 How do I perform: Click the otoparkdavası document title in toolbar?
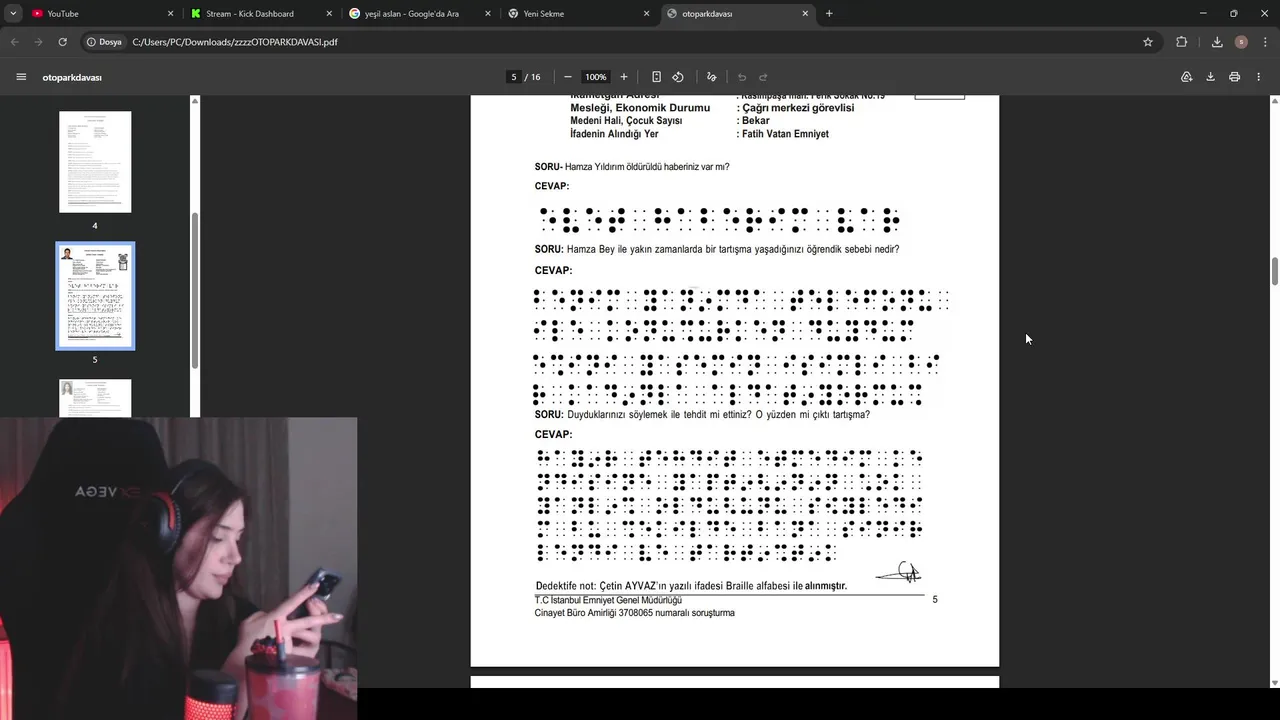(x=72, y=77)
